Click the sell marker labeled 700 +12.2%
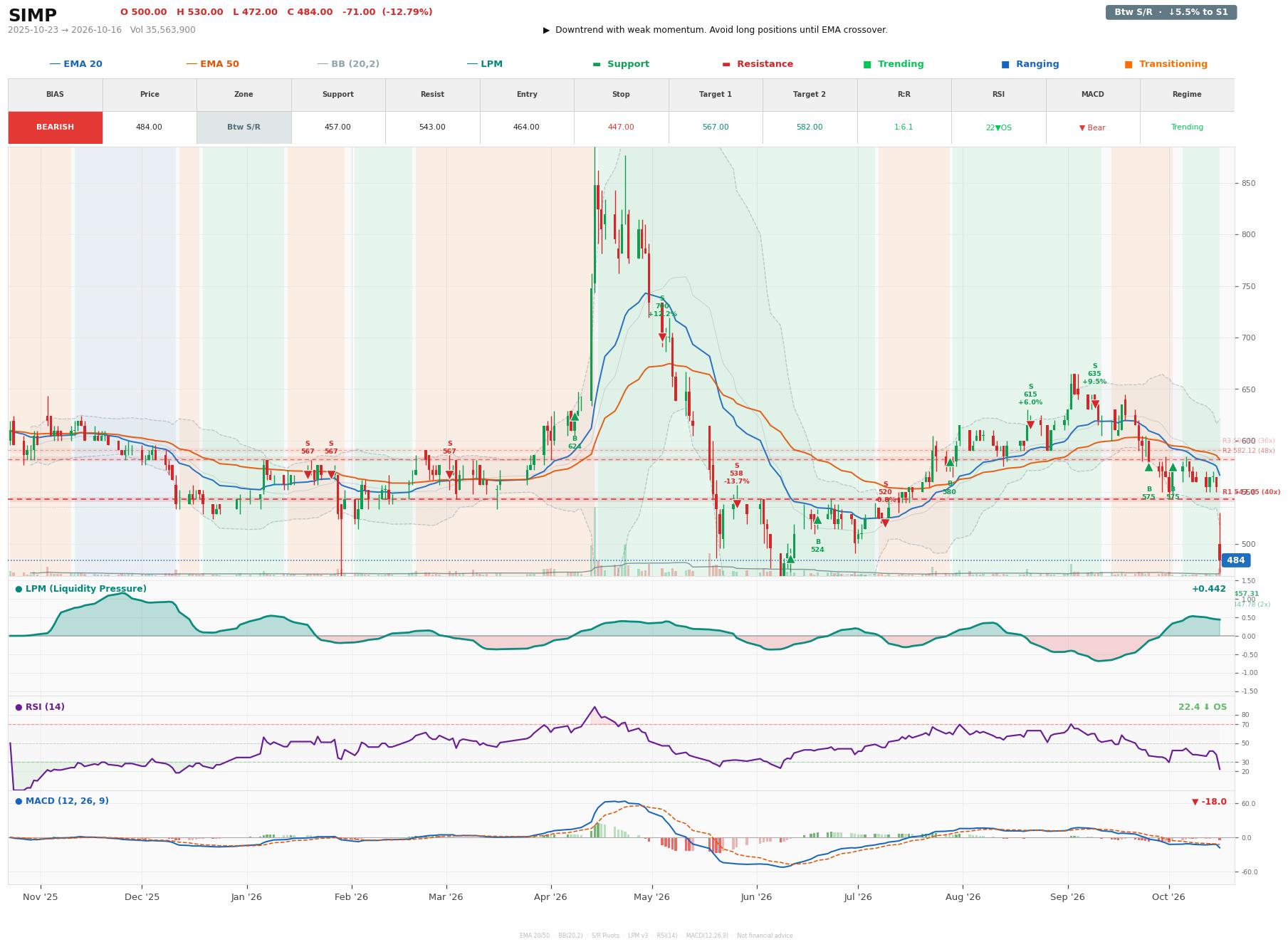The height and width of the screenshot is (947, 1288). point(662,338)
